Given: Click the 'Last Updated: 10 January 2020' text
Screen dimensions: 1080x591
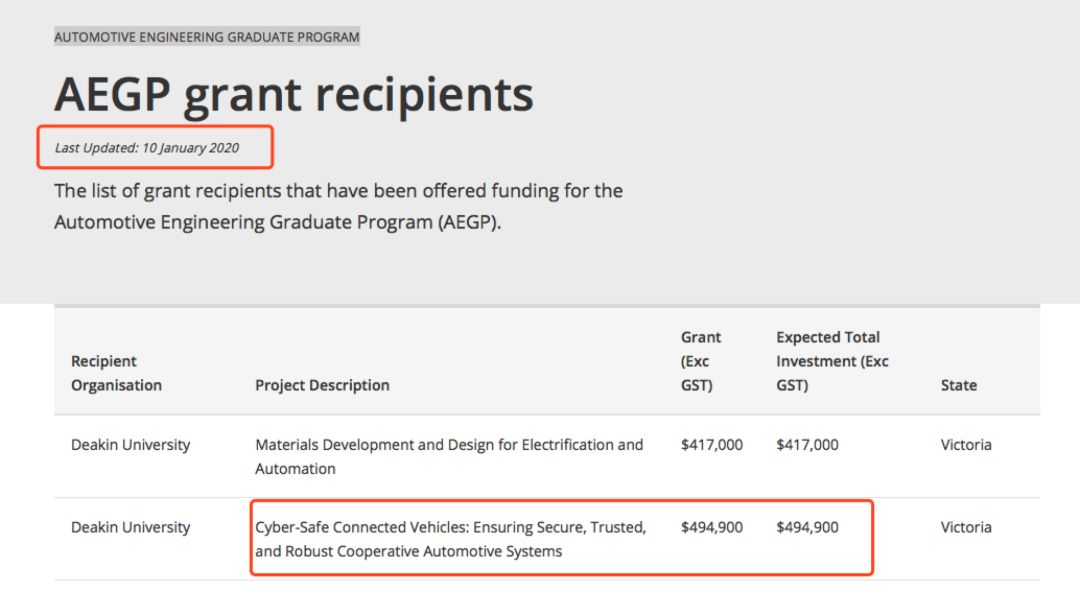Looking at the screenshot, I should [x=147, y=148].
